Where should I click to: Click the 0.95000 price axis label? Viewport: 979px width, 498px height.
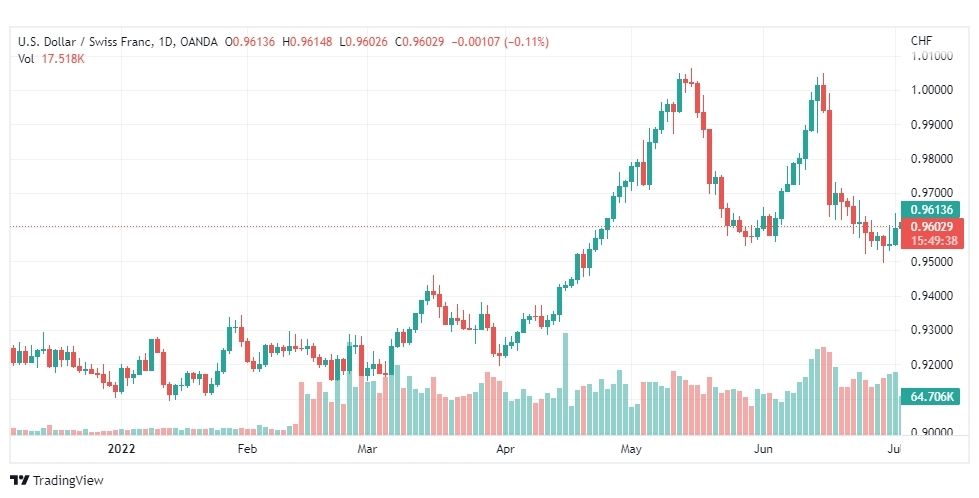click(x=932, y=261)
